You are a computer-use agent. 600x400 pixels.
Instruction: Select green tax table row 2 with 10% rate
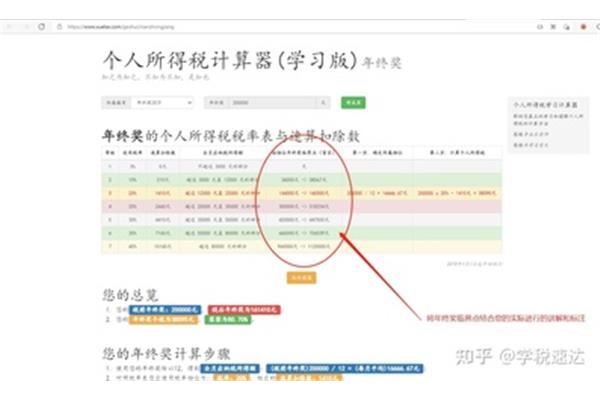click(x=302, y=180)
